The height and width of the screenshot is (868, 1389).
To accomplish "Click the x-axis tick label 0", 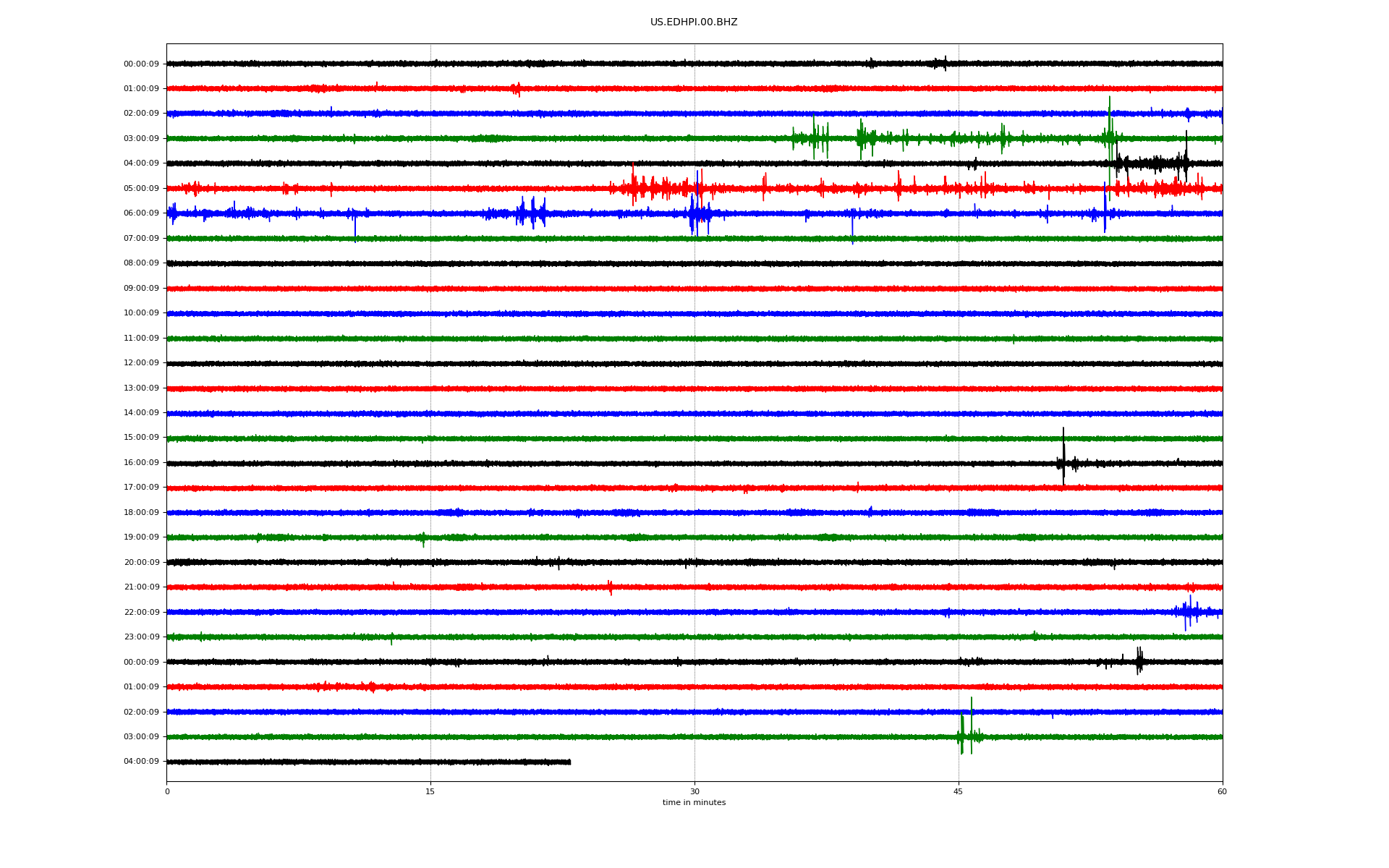I will (x=167, y=792).
